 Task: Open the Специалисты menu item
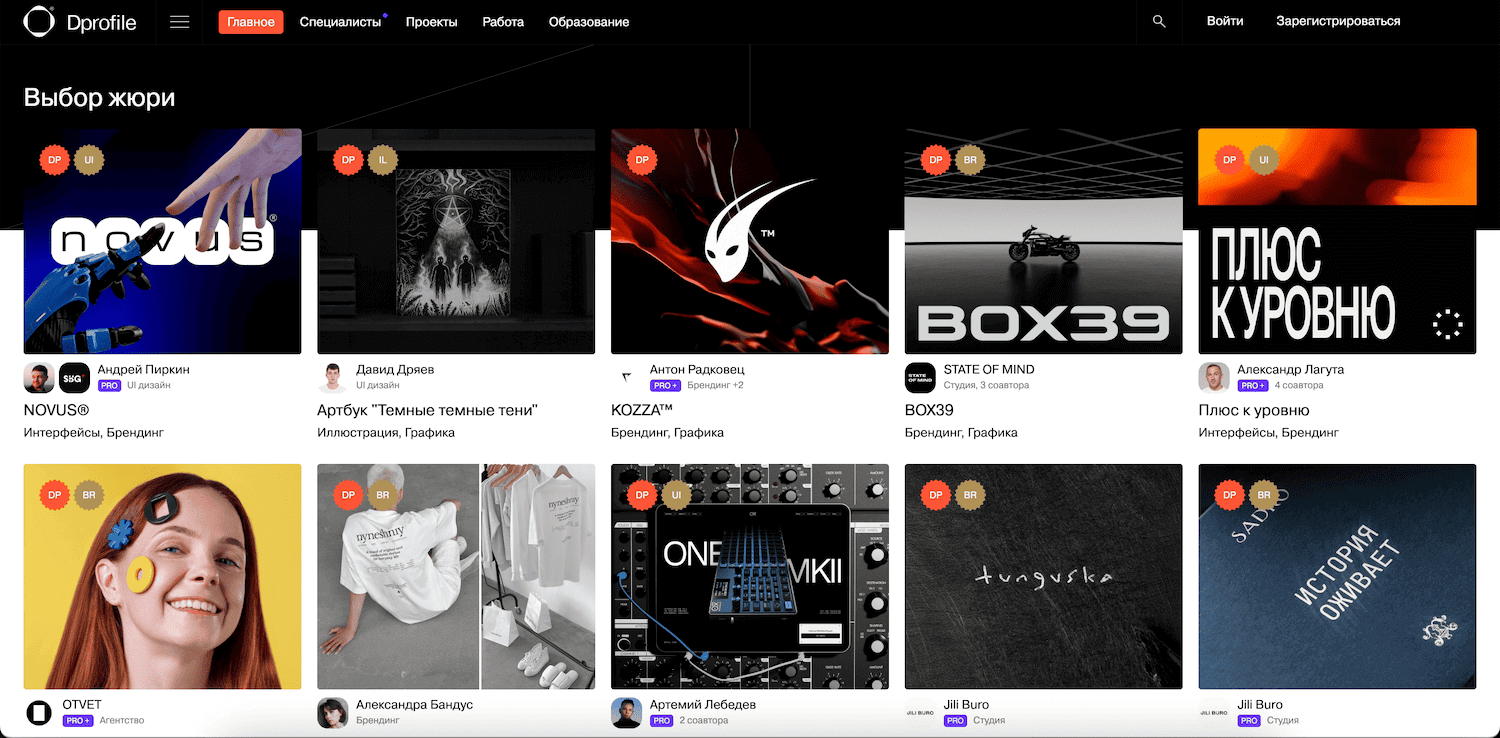pos(341,22)
